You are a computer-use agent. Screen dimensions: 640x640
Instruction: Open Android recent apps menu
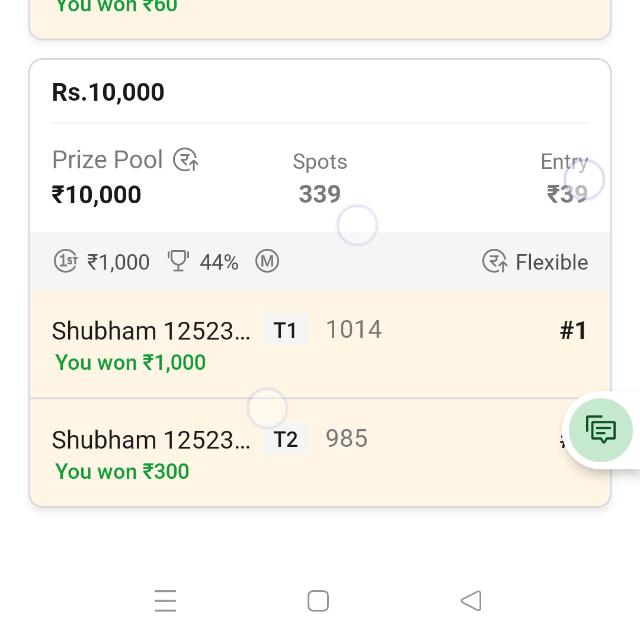[165, 600]
